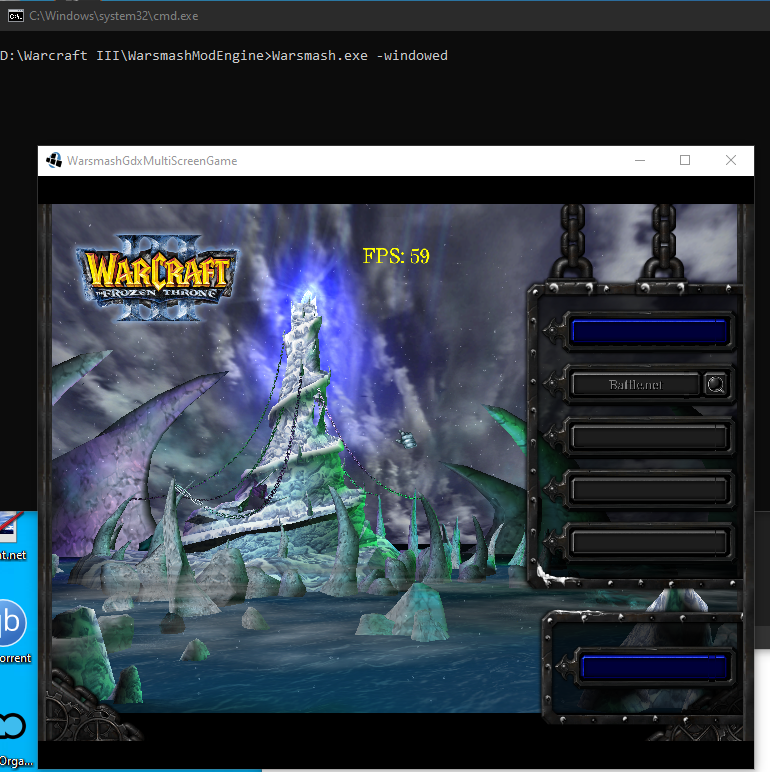
Task: Click the magnifier icon beside Battle.net
Action: click(x=716, y=385)
